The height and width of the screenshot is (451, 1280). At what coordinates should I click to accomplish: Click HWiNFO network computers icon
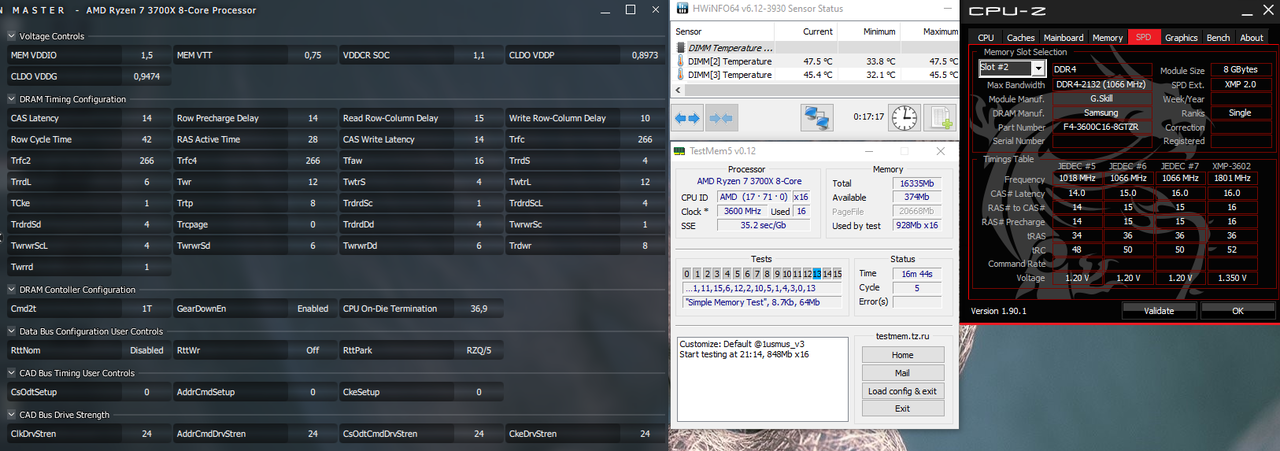click(x=817, y=118)
